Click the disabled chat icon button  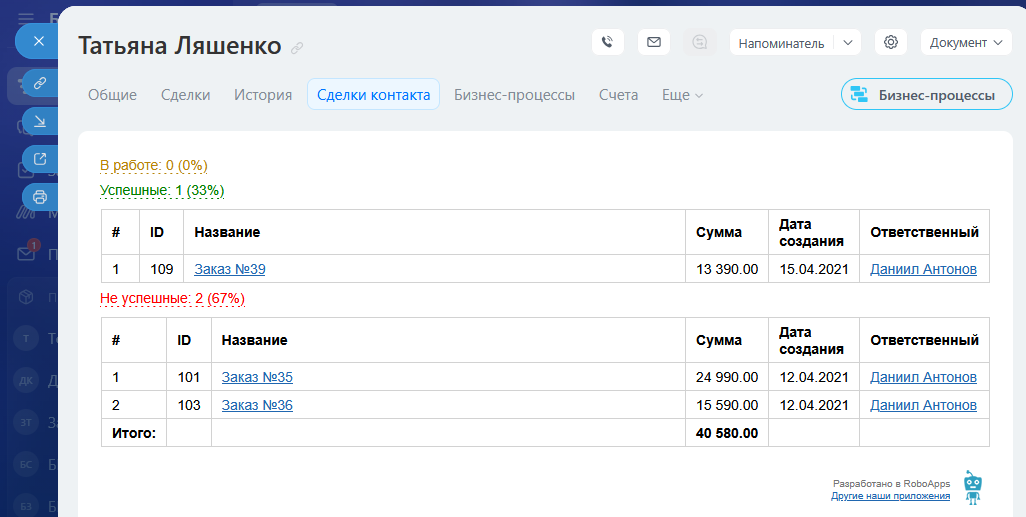[x=699, y=43]
